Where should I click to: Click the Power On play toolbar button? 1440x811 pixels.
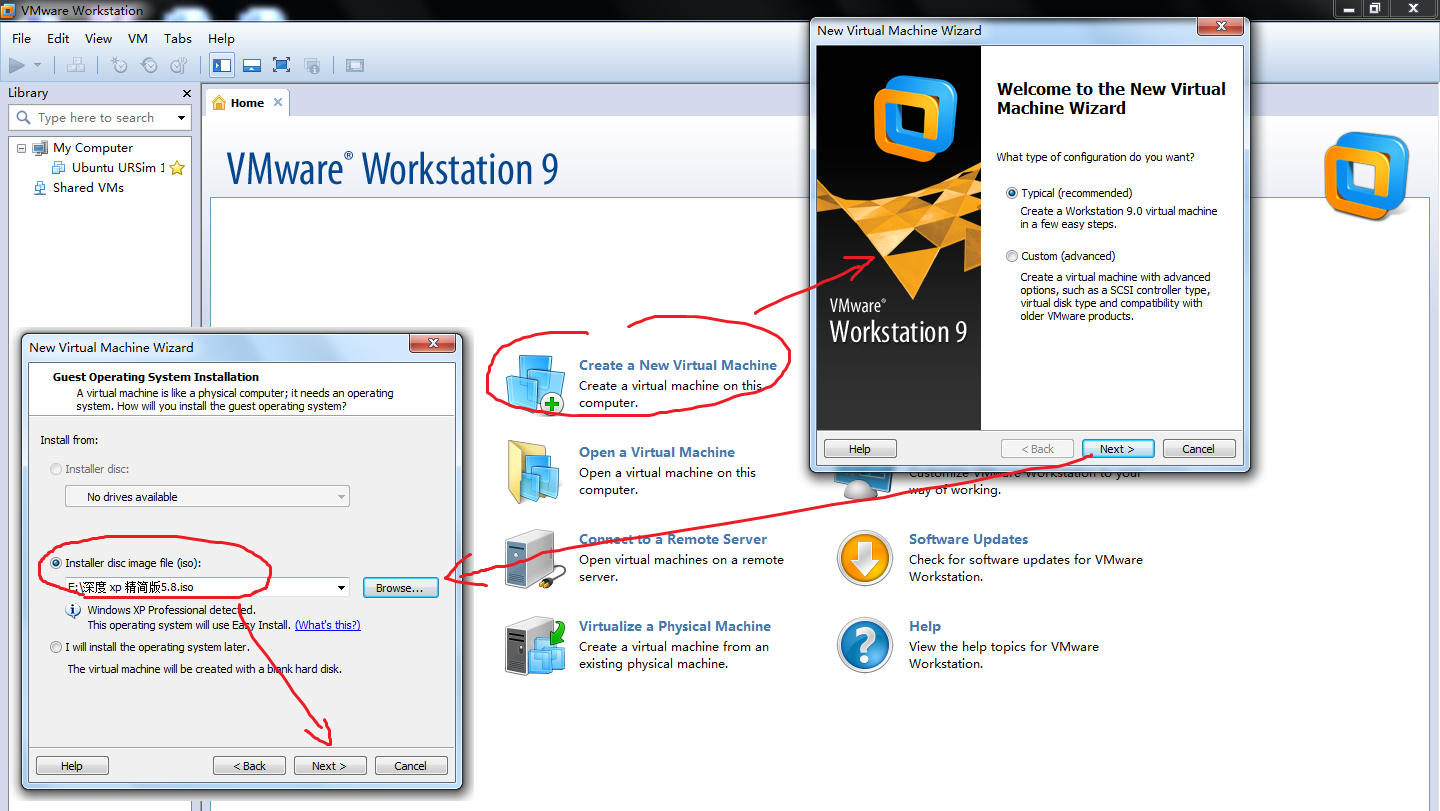coord(16,65)
